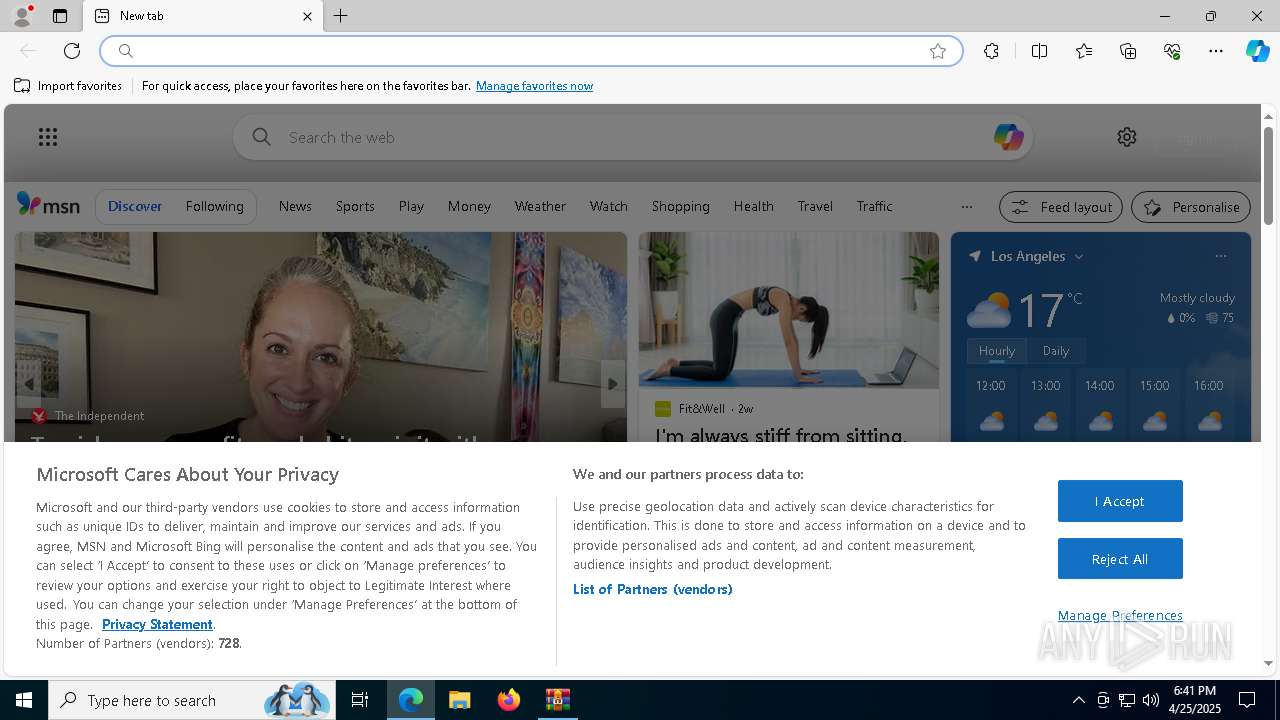The height and width of the screenshot is (720, 1280).
Task: Open Task View on taskbar
Action: pos(360,700)
